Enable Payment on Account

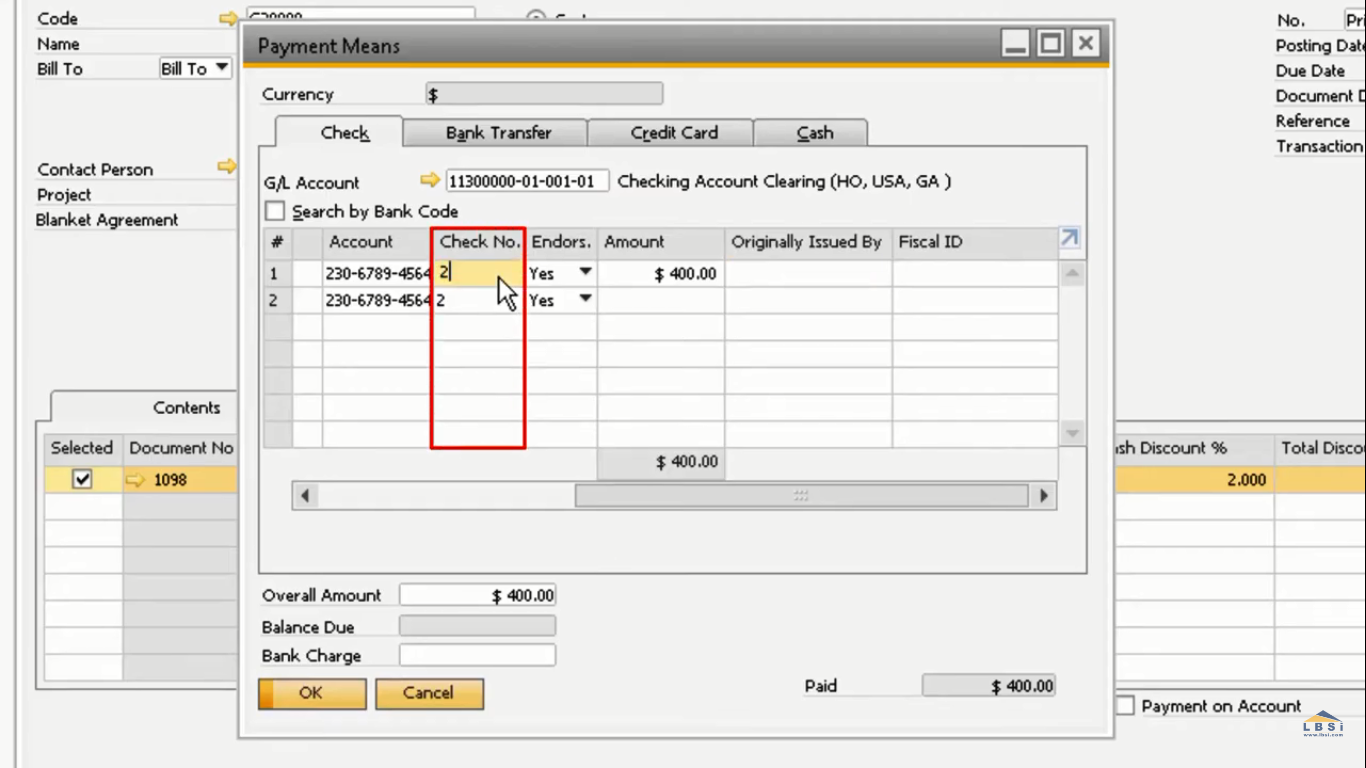(1124, 705)
